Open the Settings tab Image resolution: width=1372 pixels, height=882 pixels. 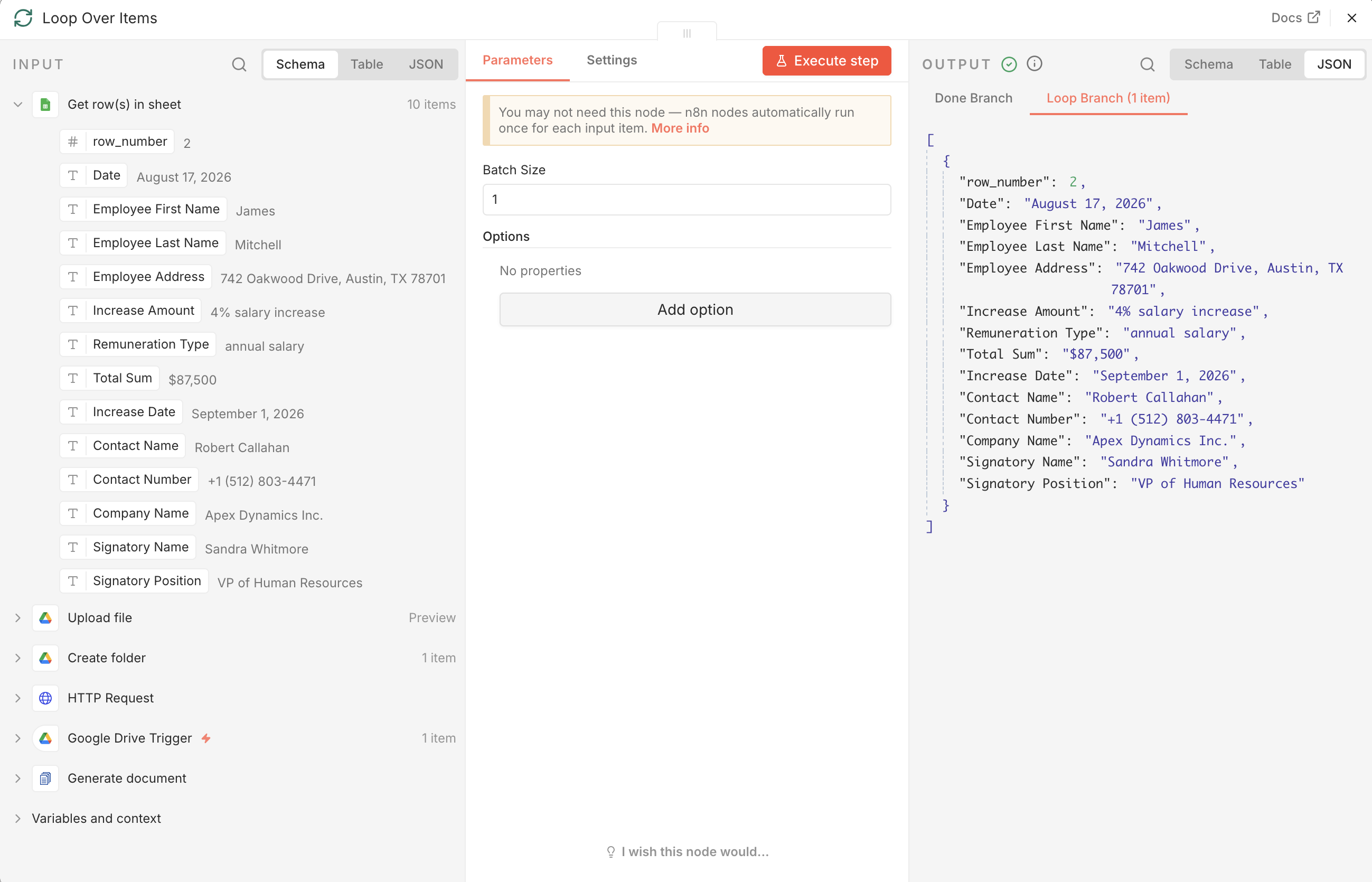[x=612, y=60]
